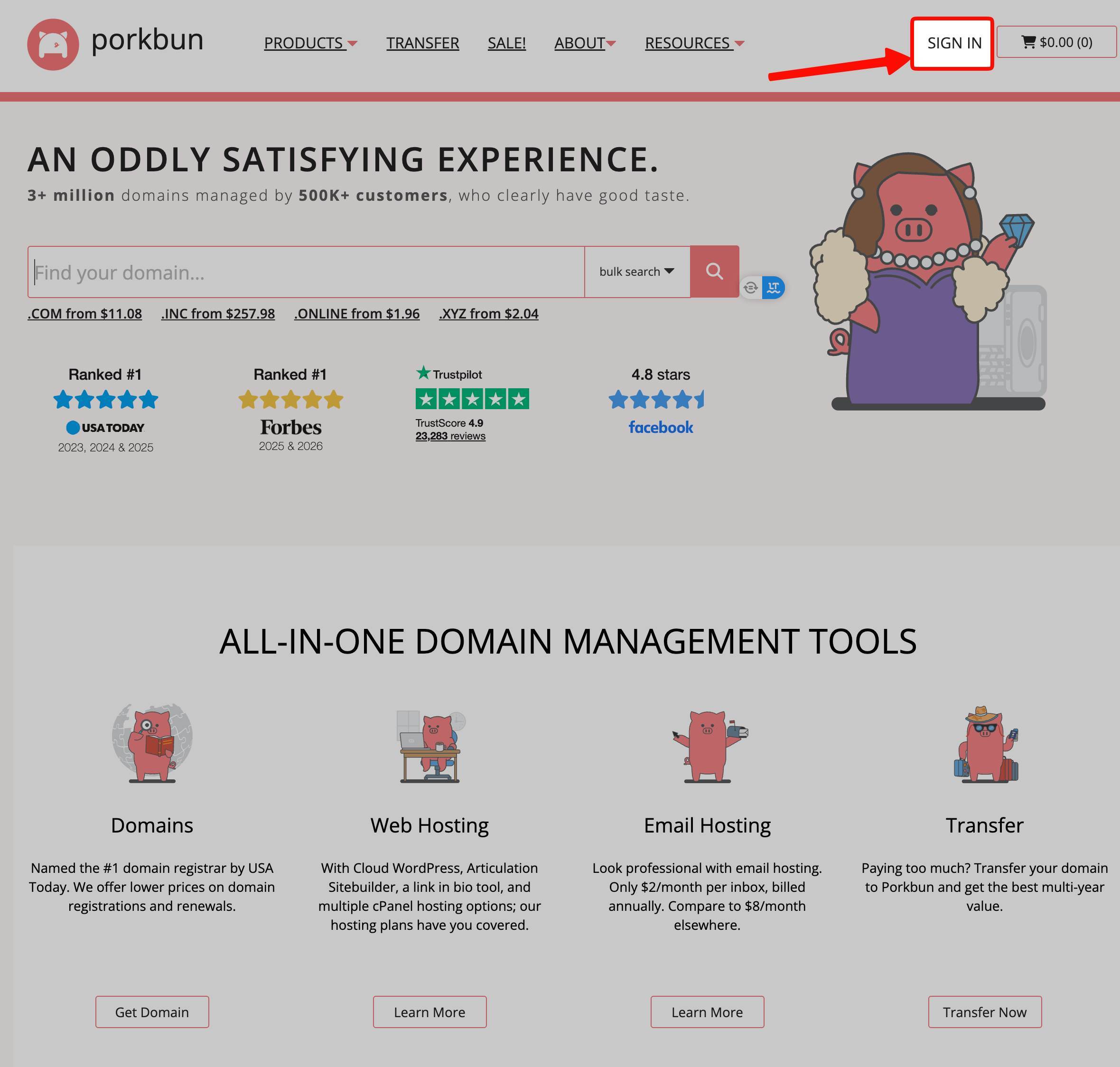Click the .ONLINE from $1.96 link
The width and height of the screenshot is (1120, 1067).
tap(357, 314)
